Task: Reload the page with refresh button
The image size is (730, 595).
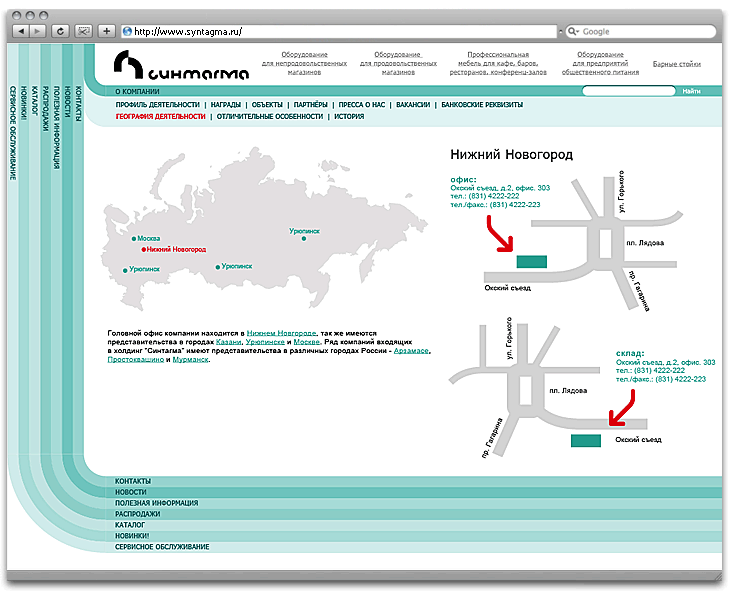Action: [60, 31]
